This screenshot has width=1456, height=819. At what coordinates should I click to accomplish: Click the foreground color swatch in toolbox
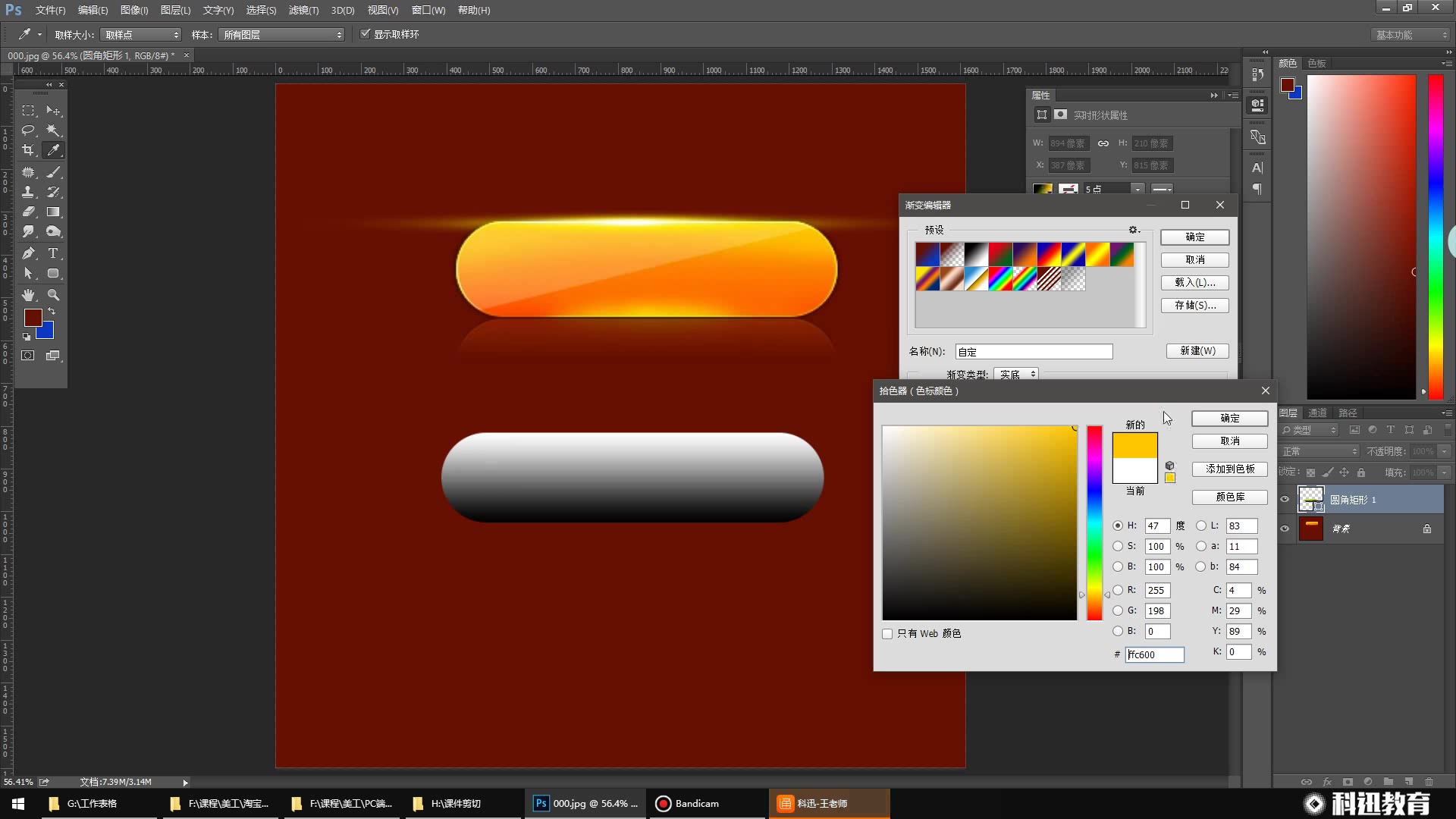tap(32, 316)
